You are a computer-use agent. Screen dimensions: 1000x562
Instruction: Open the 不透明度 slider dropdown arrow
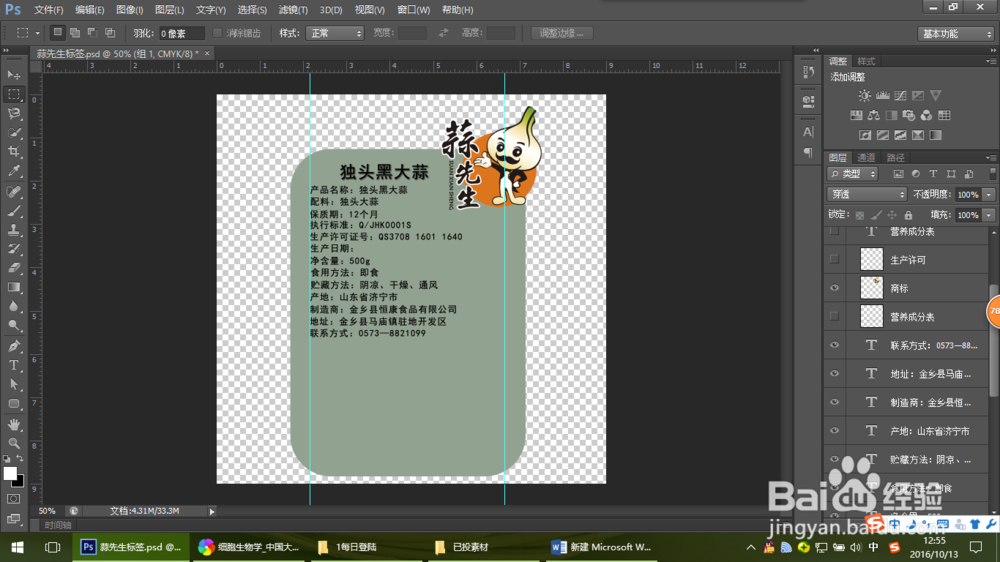click(x=989, y=195)
